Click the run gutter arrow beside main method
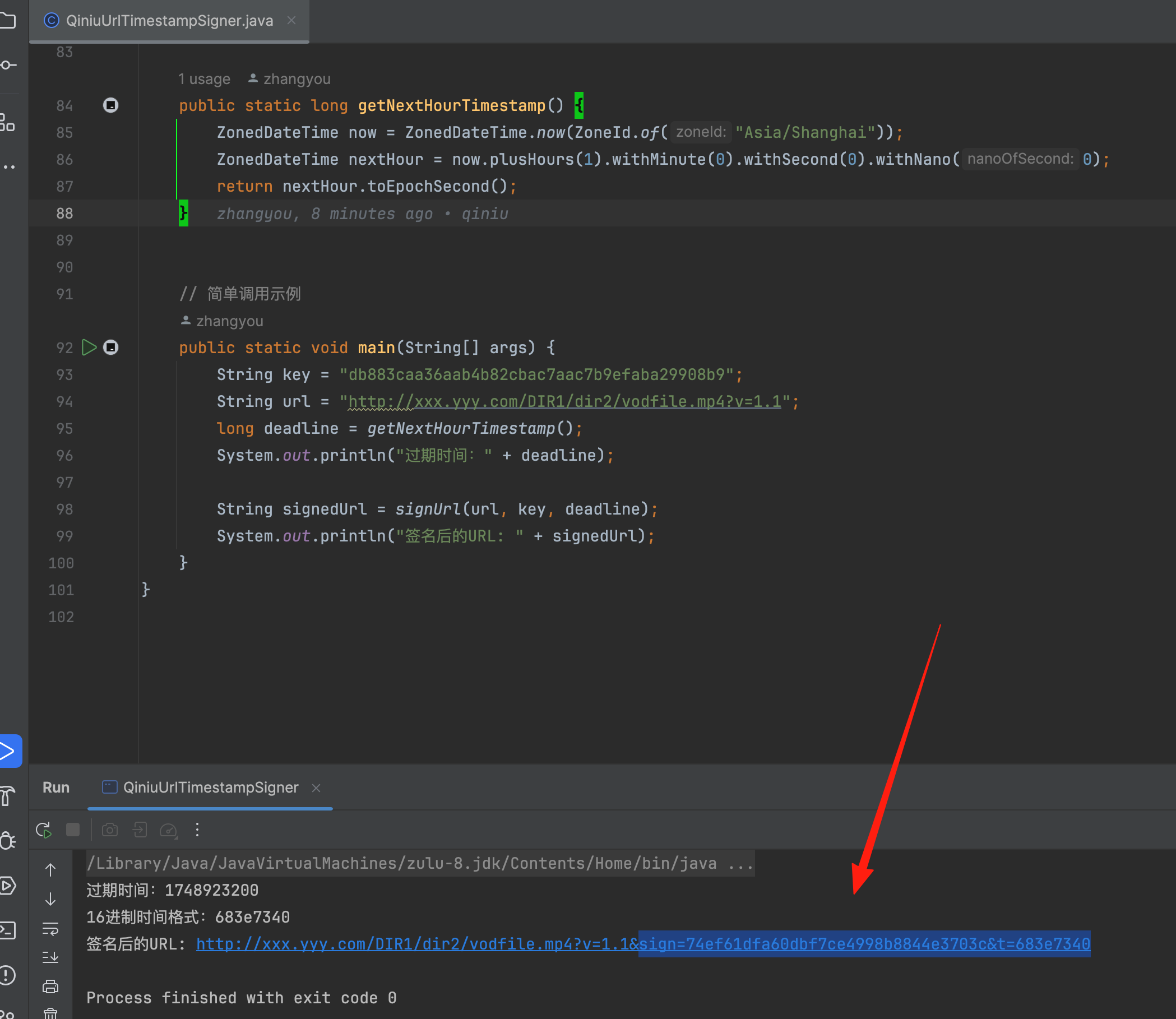Image resolution: width=1176 pixels, height=1019 pixels. (89, 348)
